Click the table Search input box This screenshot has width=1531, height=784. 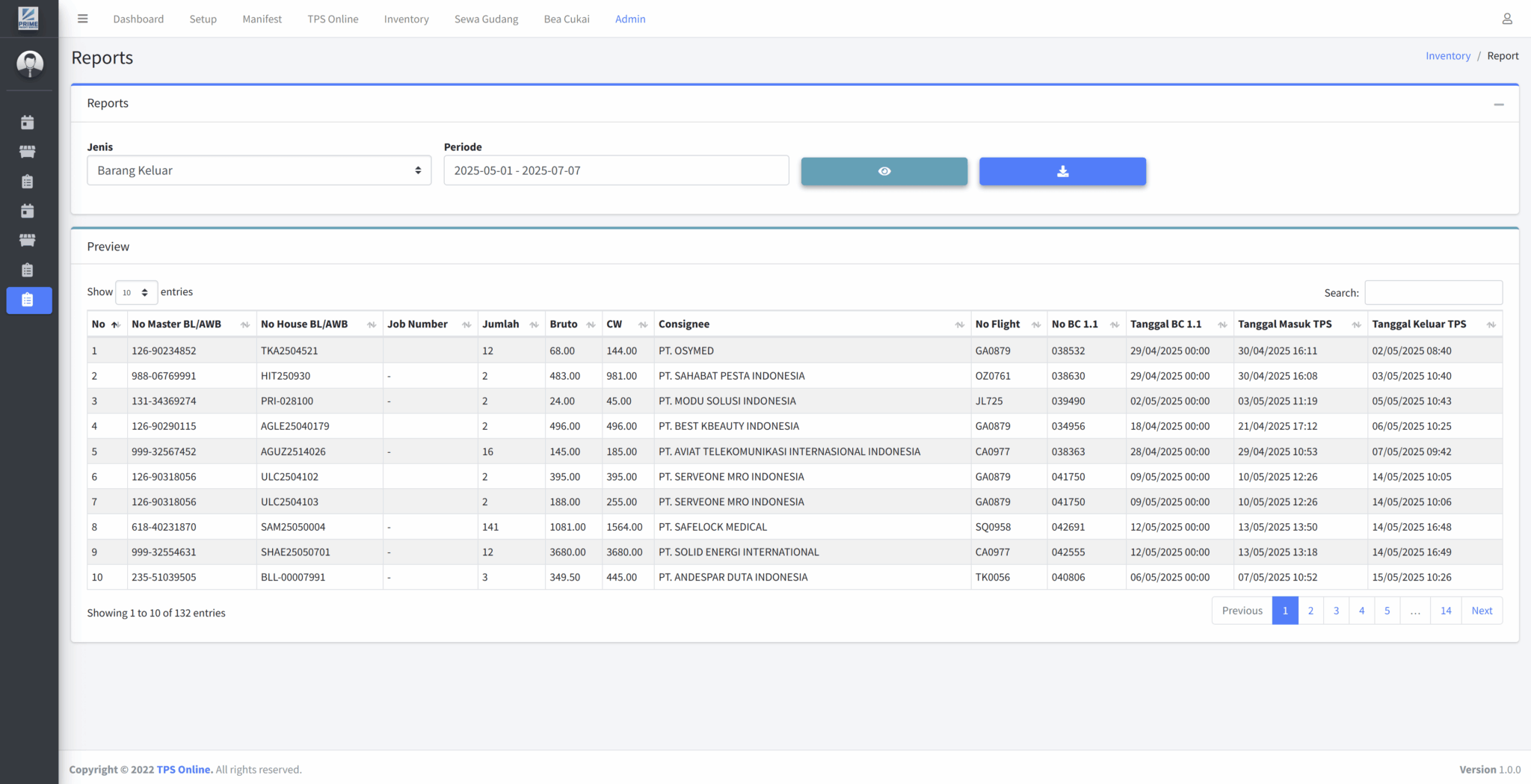tap(1433, 293)
